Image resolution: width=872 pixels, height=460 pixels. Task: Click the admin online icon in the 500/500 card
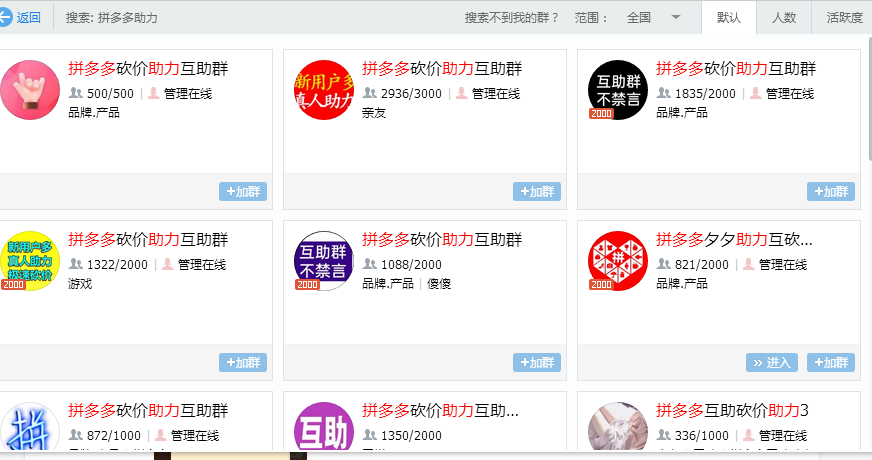(x=153, y=93)
